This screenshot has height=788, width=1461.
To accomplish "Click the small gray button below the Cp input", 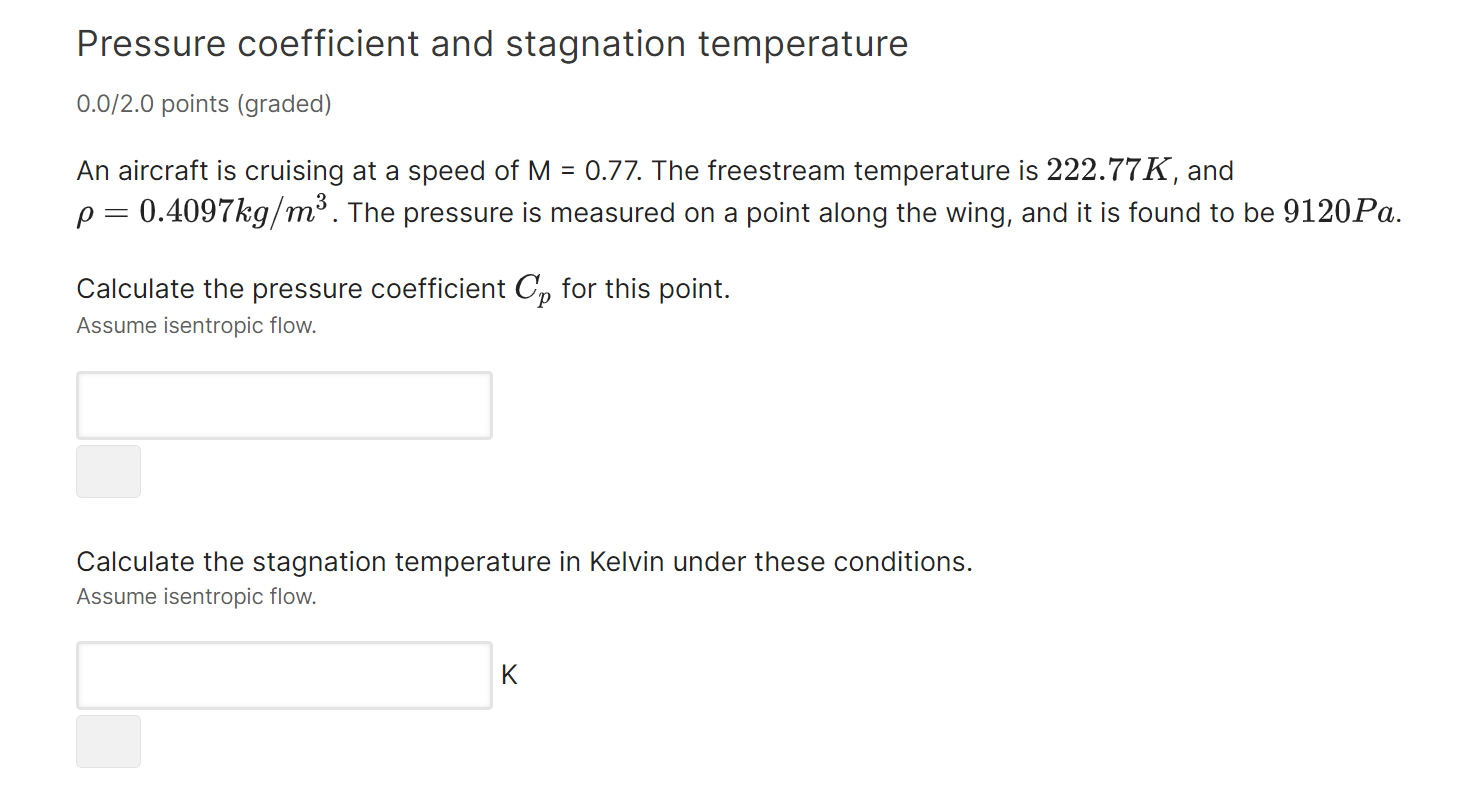I will tap(108, 471).
